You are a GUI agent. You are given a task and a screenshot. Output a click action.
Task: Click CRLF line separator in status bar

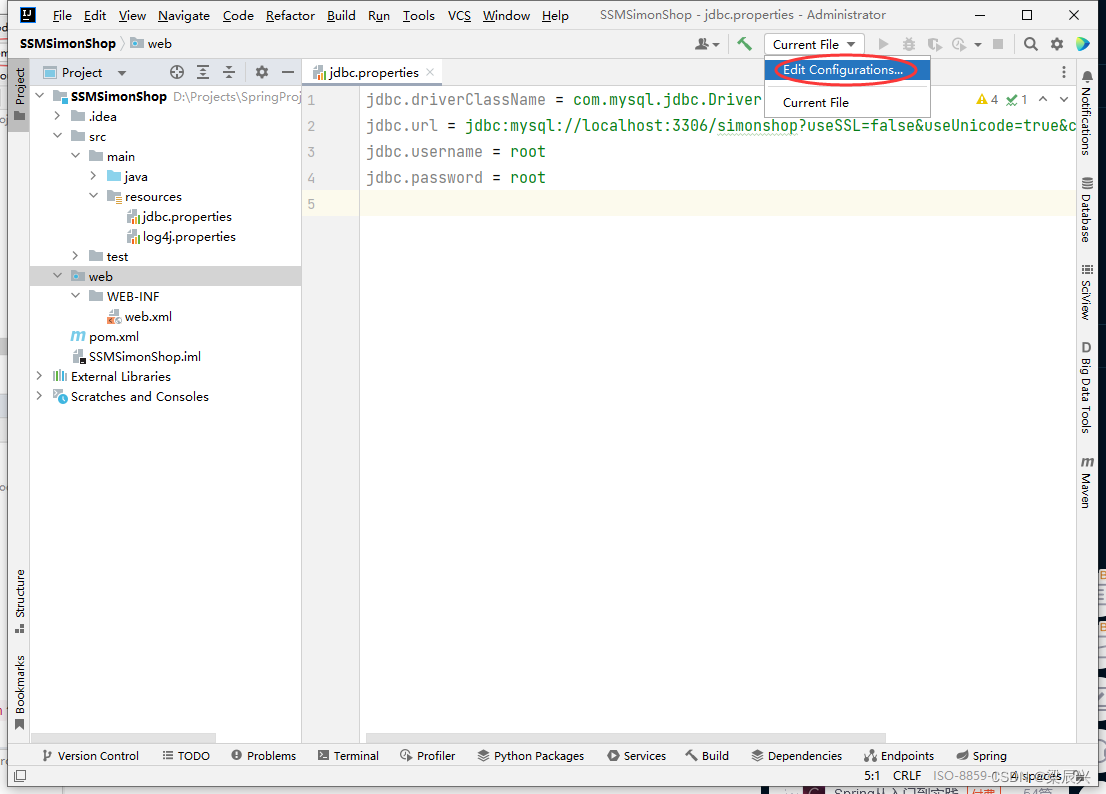pyautogui.click(x=906, y=776)
